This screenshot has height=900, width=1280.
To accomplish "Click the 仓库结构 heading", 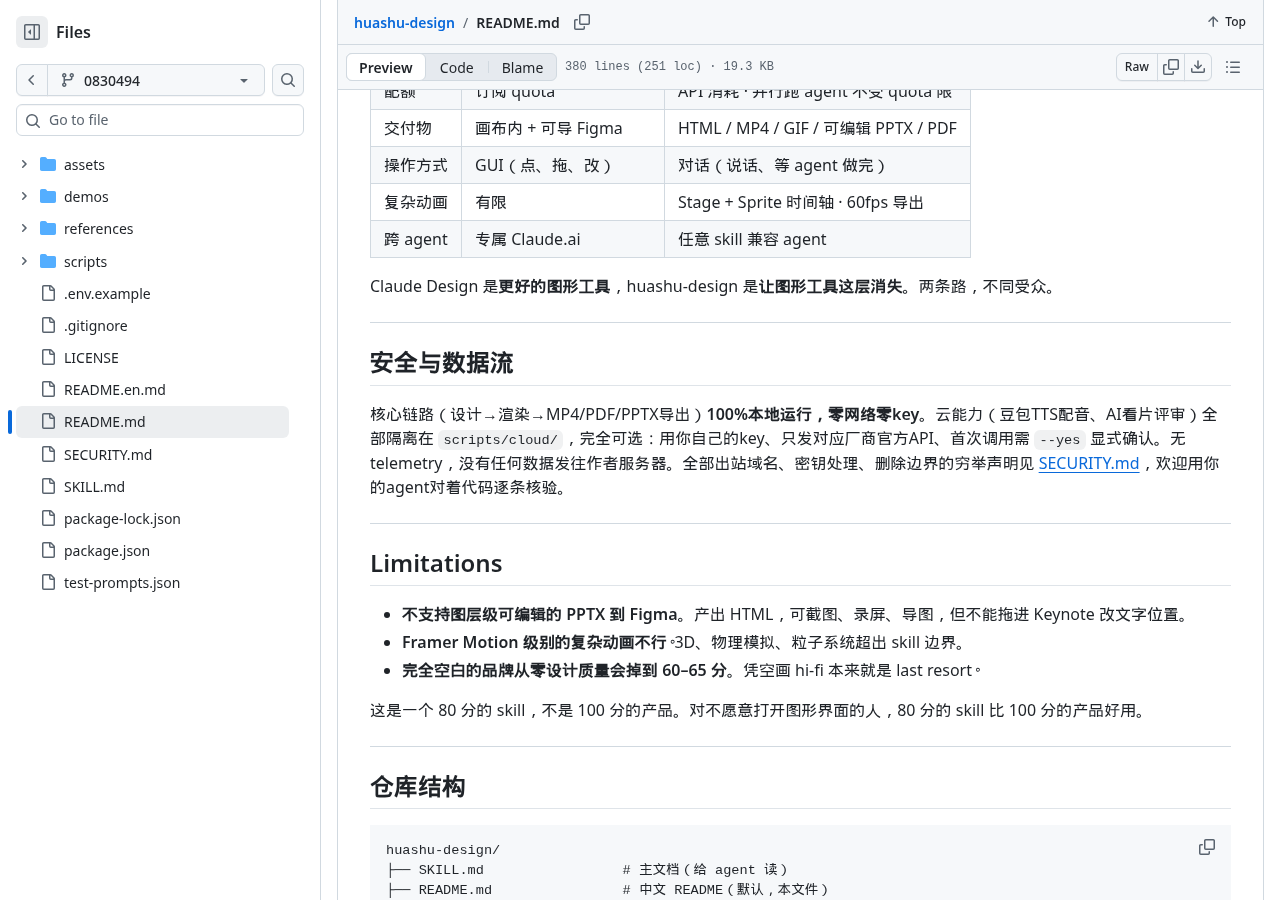I will 418,787.
